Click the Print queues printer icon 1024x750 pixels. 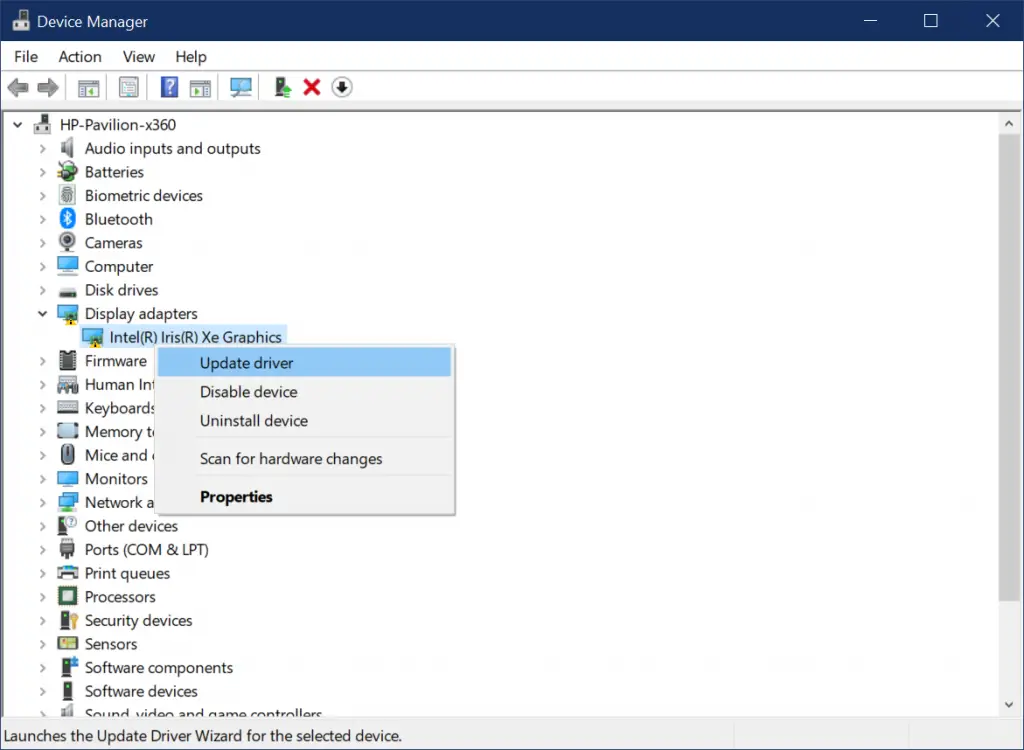(x=67, y=573)
